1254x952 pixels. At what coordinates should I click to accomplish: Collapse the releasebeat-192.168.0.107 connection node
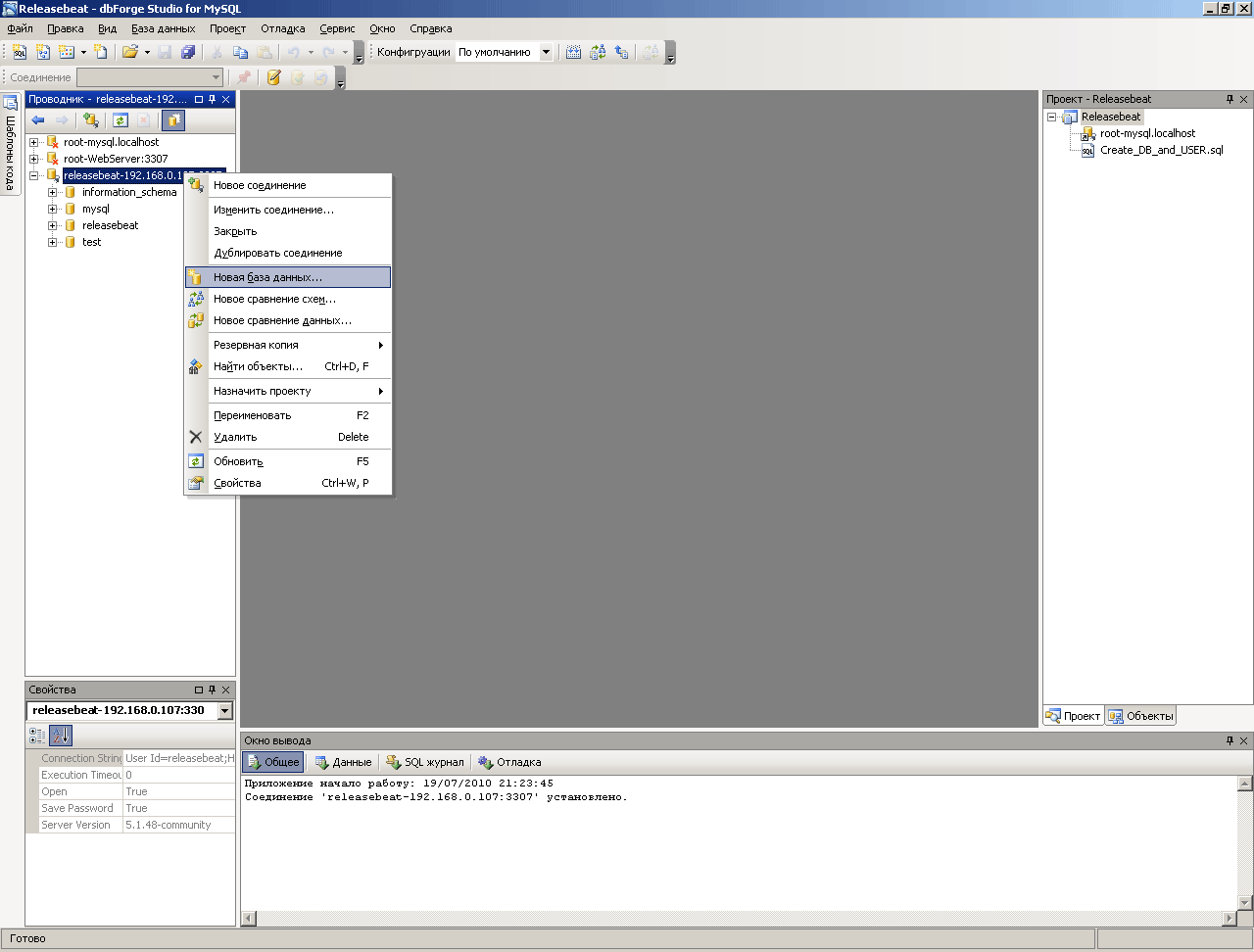point(34,175)
